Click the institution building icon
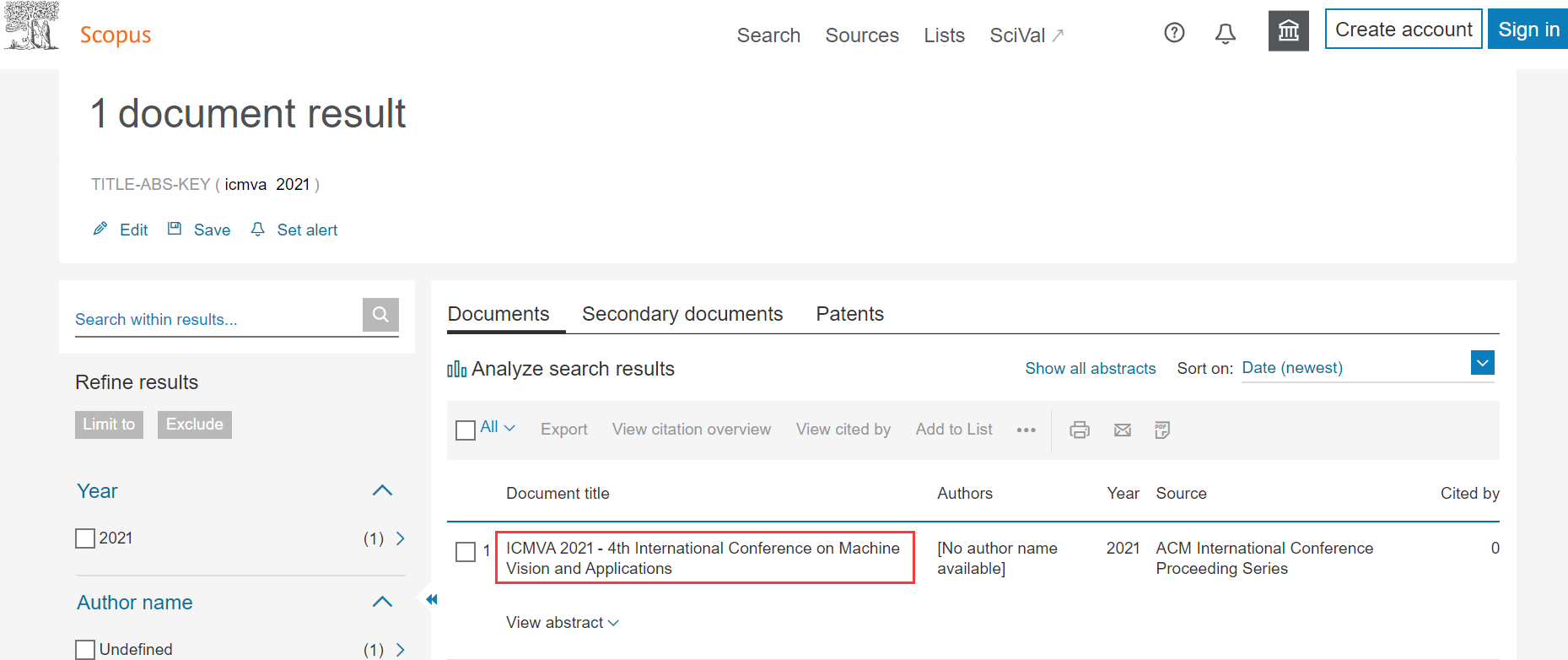Image resolution: width=1568 pixels, height=660 pixels. [x=1289, y=31]
